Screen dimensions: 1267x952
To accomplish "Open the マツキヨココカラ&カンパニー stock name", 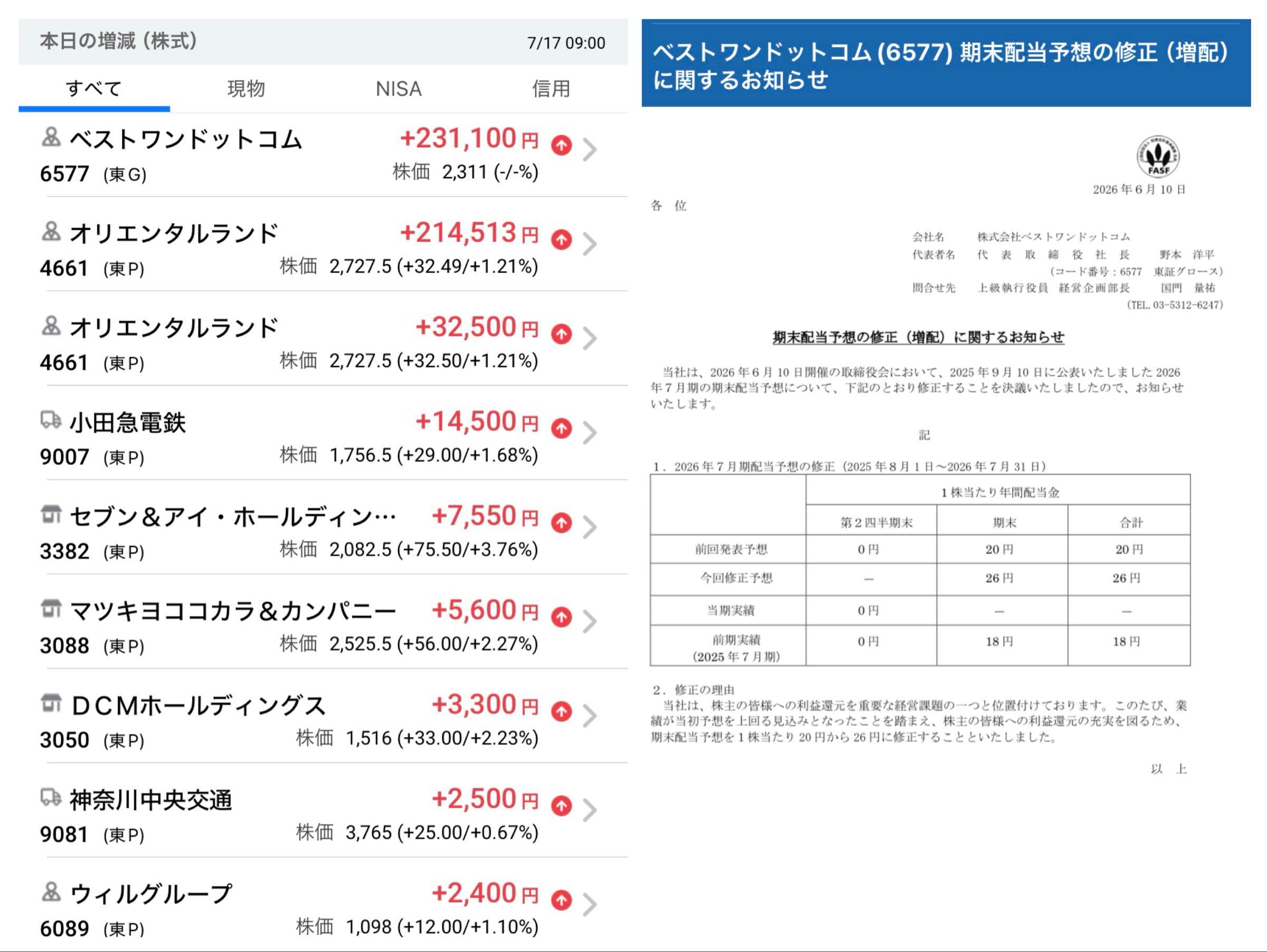I will click(x=233, y=611).
